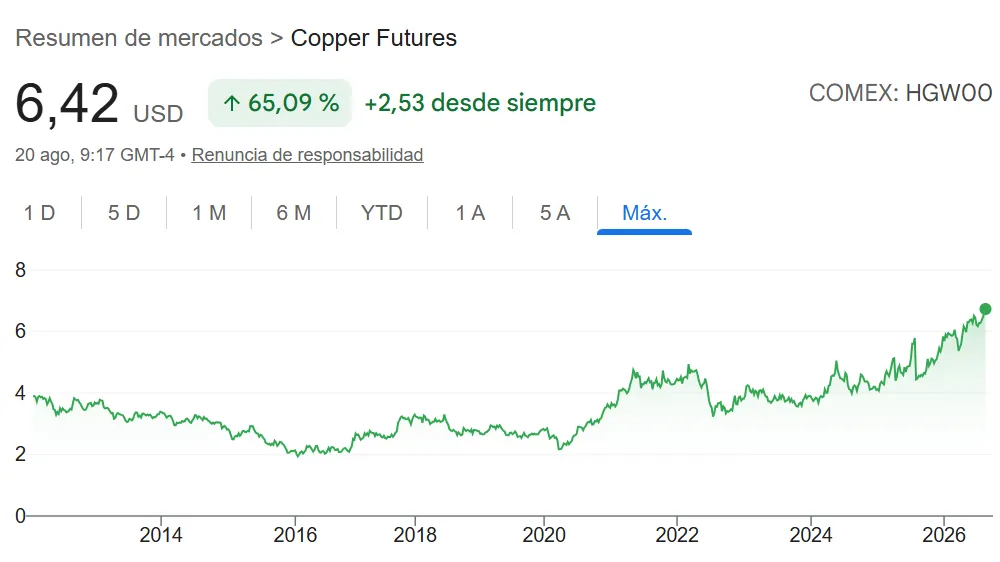Click the 2024 x-axis year label
Viewport: 1000px width, 562px height.
tap(811, 534)
